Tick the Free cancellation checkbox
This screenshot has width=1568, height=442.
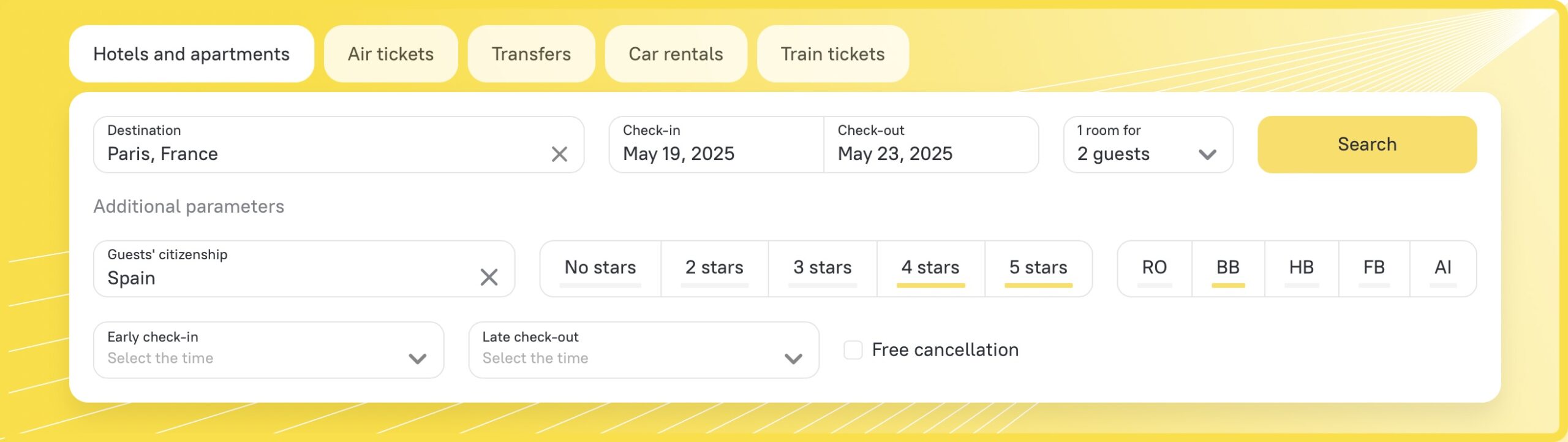coord(853,350)
